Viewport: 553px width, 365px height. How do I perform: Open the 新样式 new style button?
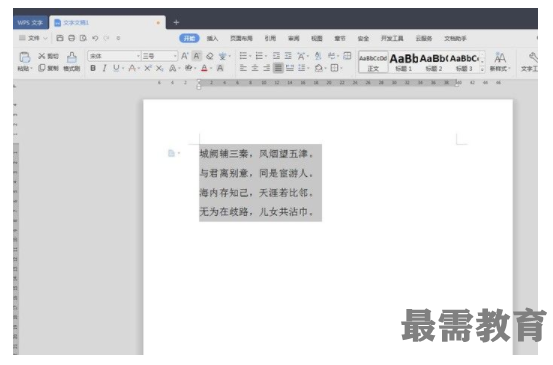point(500,62)
